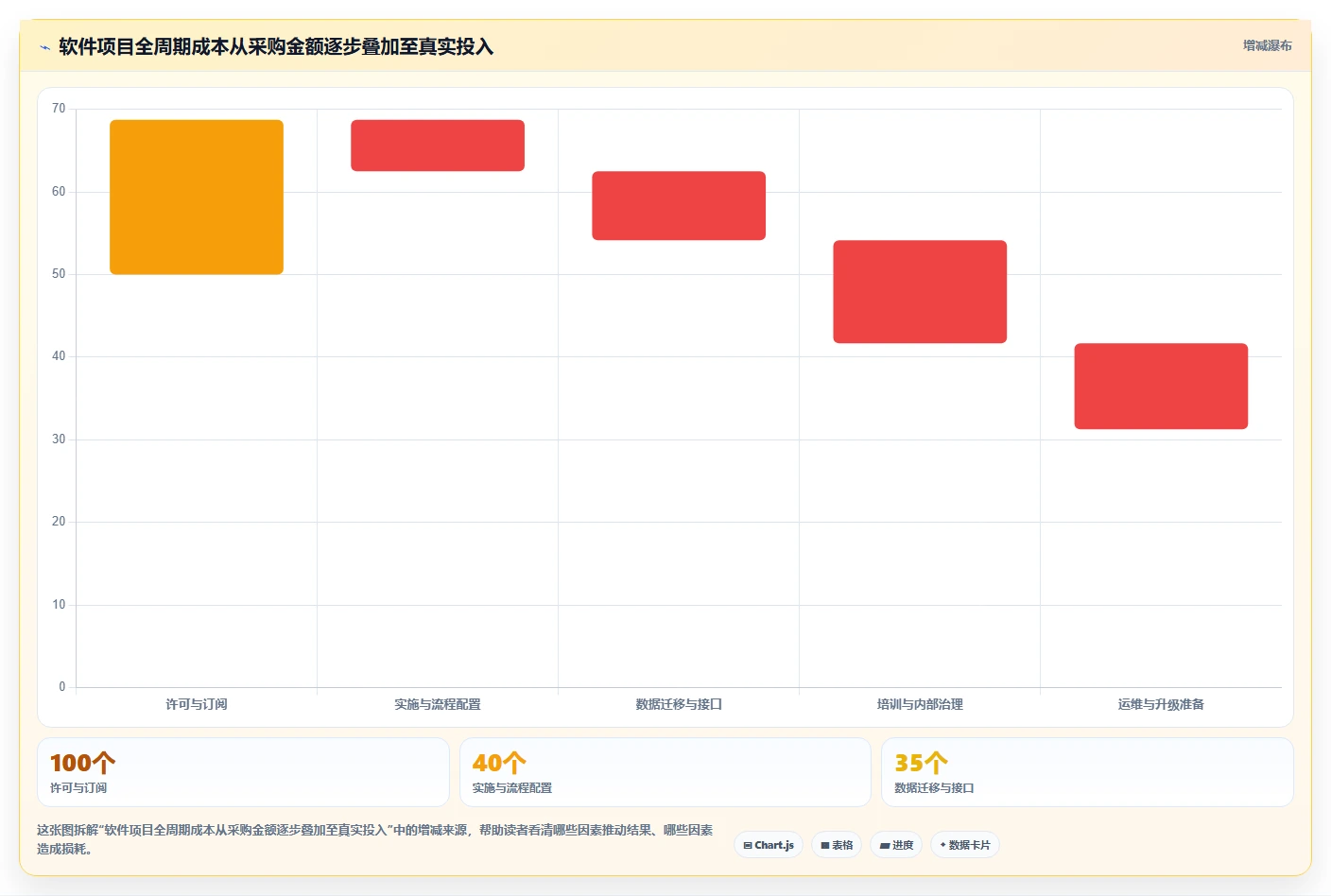Open the 35个 数据迁移与接口 data card

click(1087, 772)
